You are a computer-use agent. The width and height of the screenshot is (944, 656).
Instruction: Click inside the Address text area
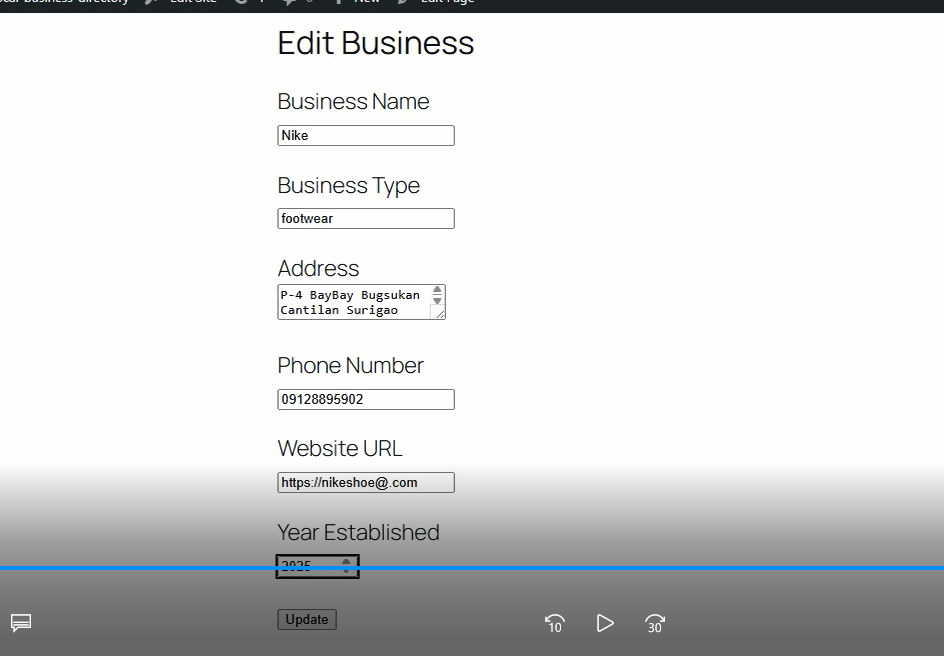point(352,302)
